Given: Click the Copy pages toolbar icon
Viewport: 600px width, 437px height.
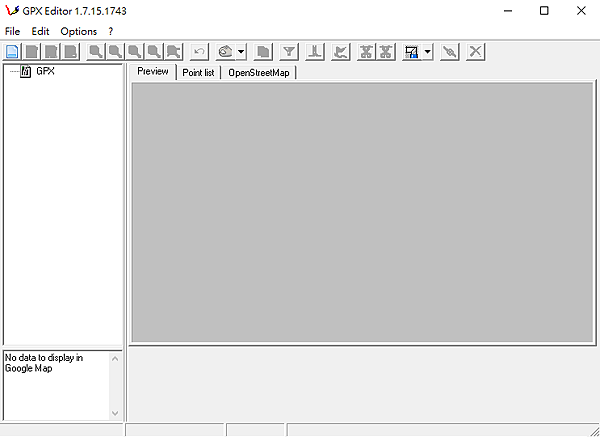Looking at the screenshot, I should point(263,52).
